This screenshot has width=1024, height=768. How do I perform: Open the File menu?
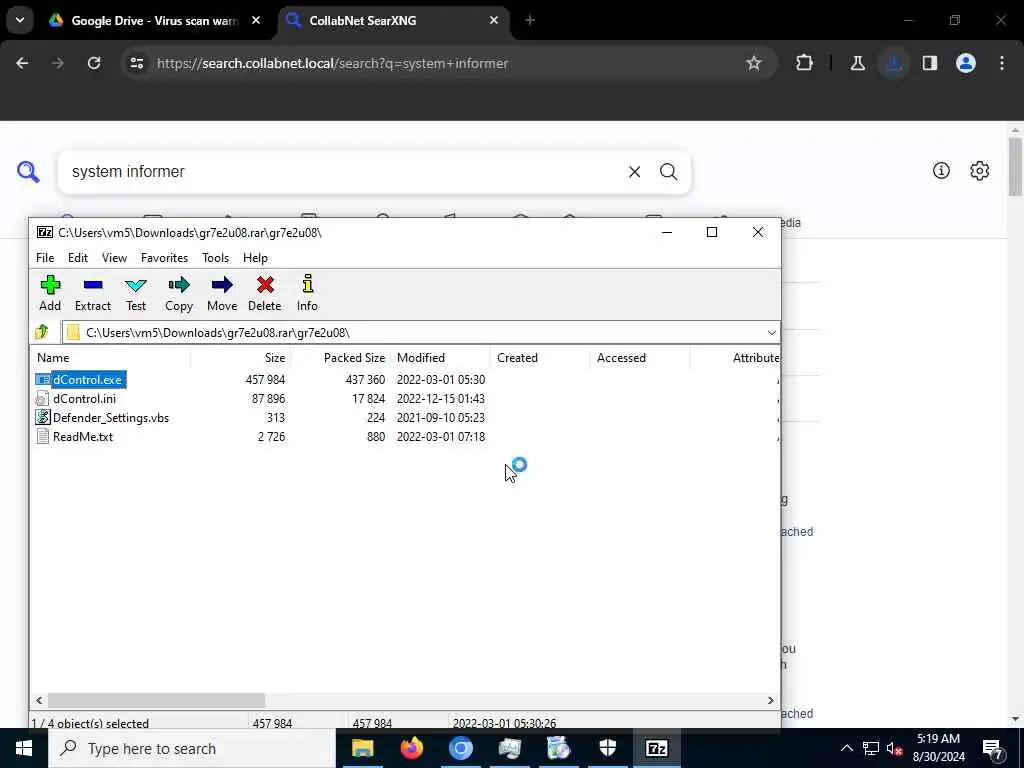[45, 258]
